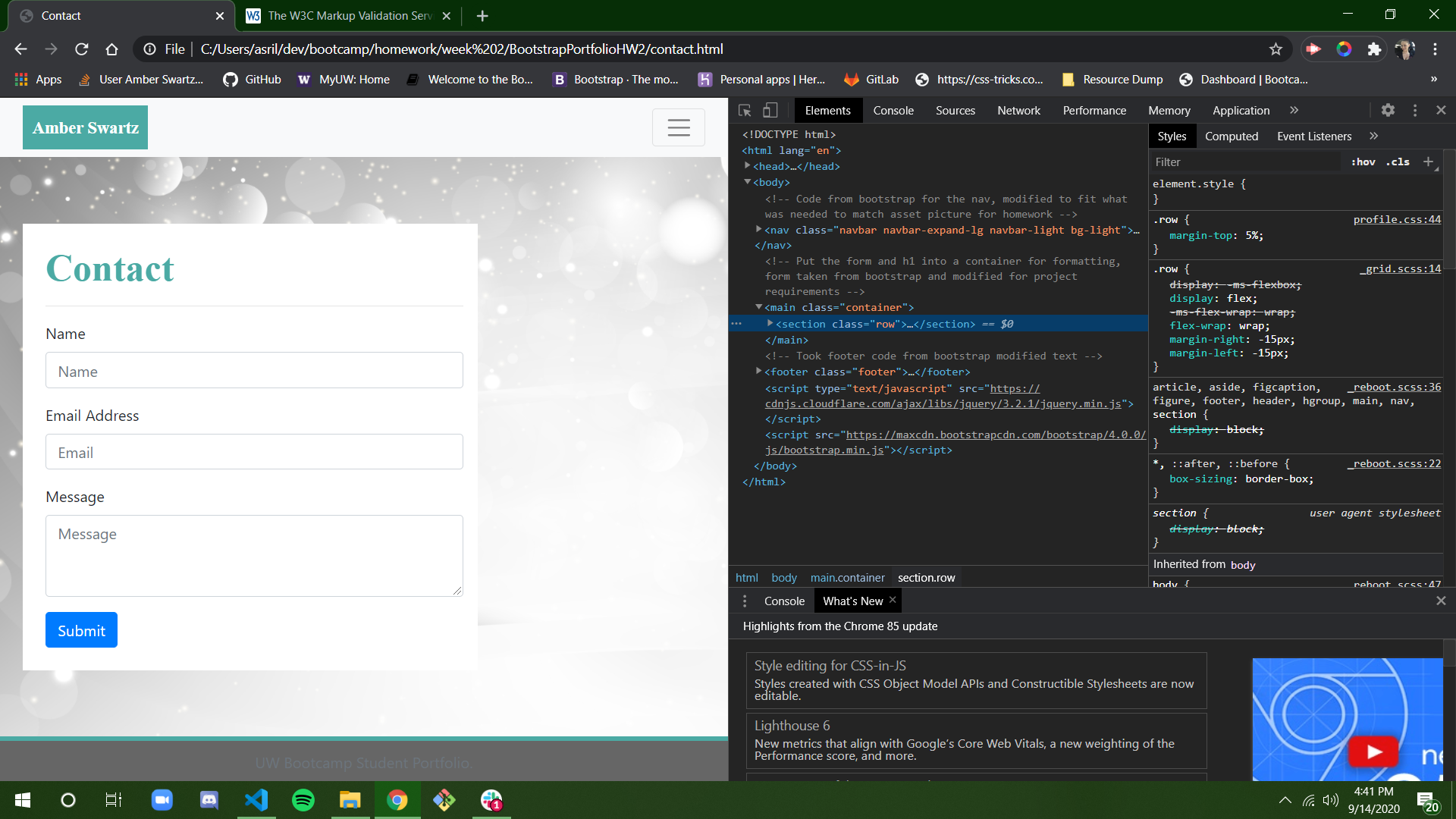Open the GitLab bookmark
This screenshot has width=1456, height=819.
point(871,80)
